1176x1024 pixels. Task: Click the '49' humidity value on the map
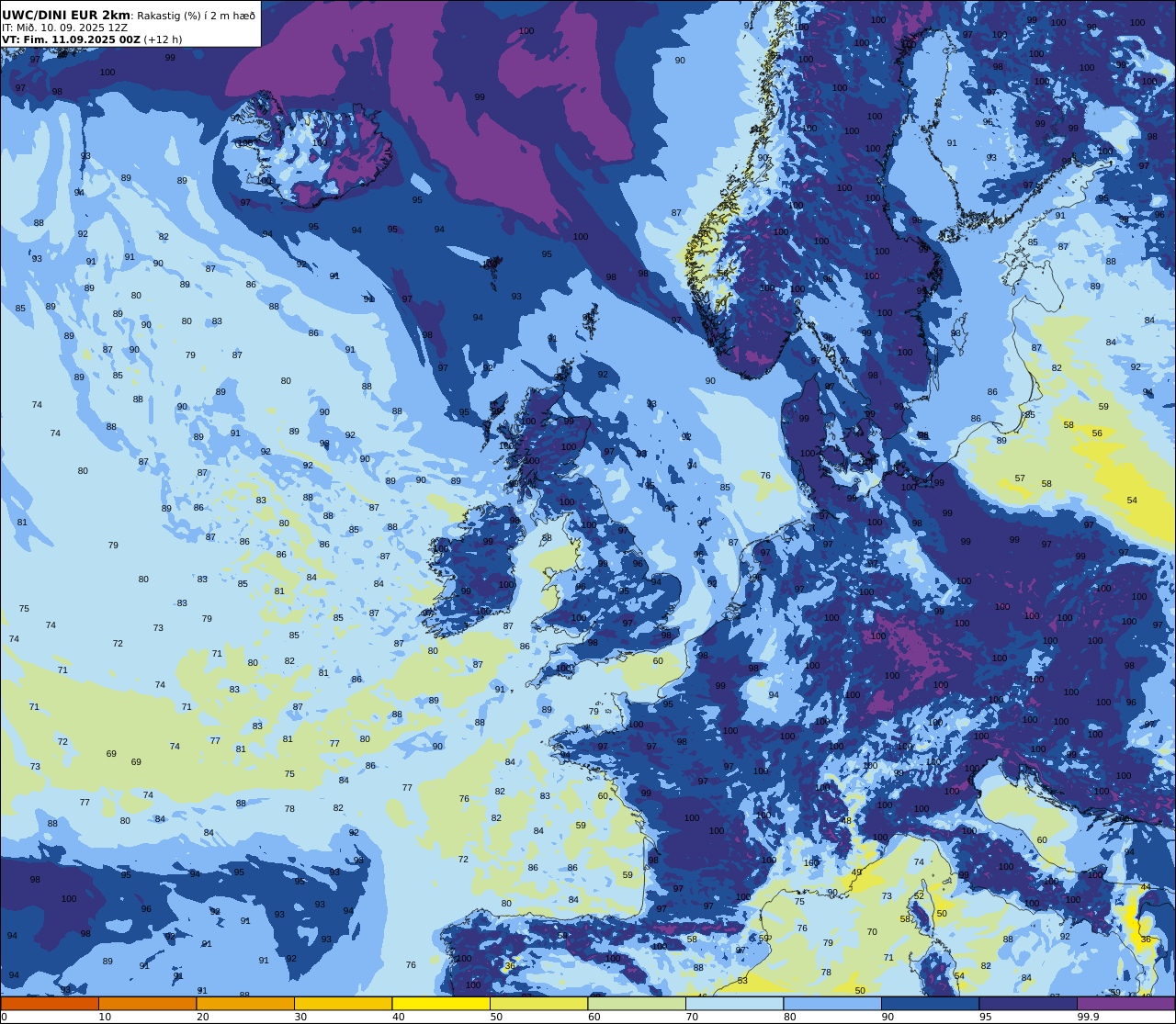pyautogui.click(x=856, y=872)
